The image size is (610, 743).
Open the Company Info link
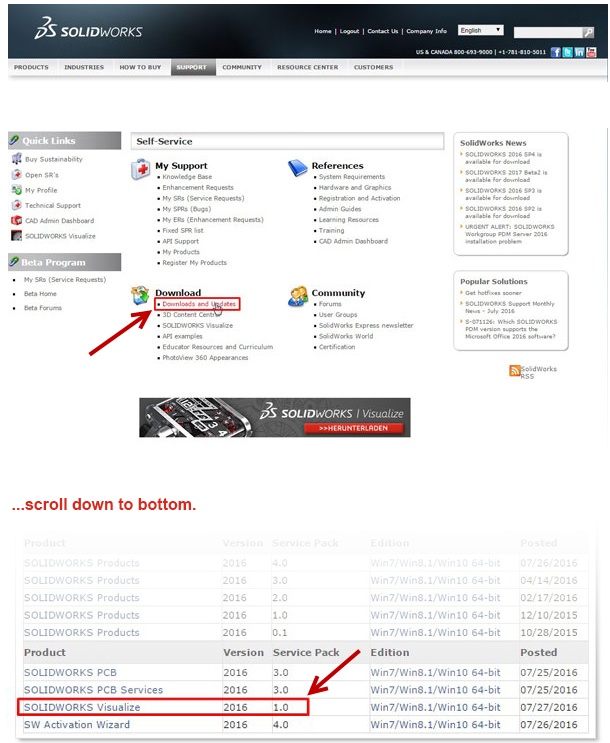click(427, 31)
